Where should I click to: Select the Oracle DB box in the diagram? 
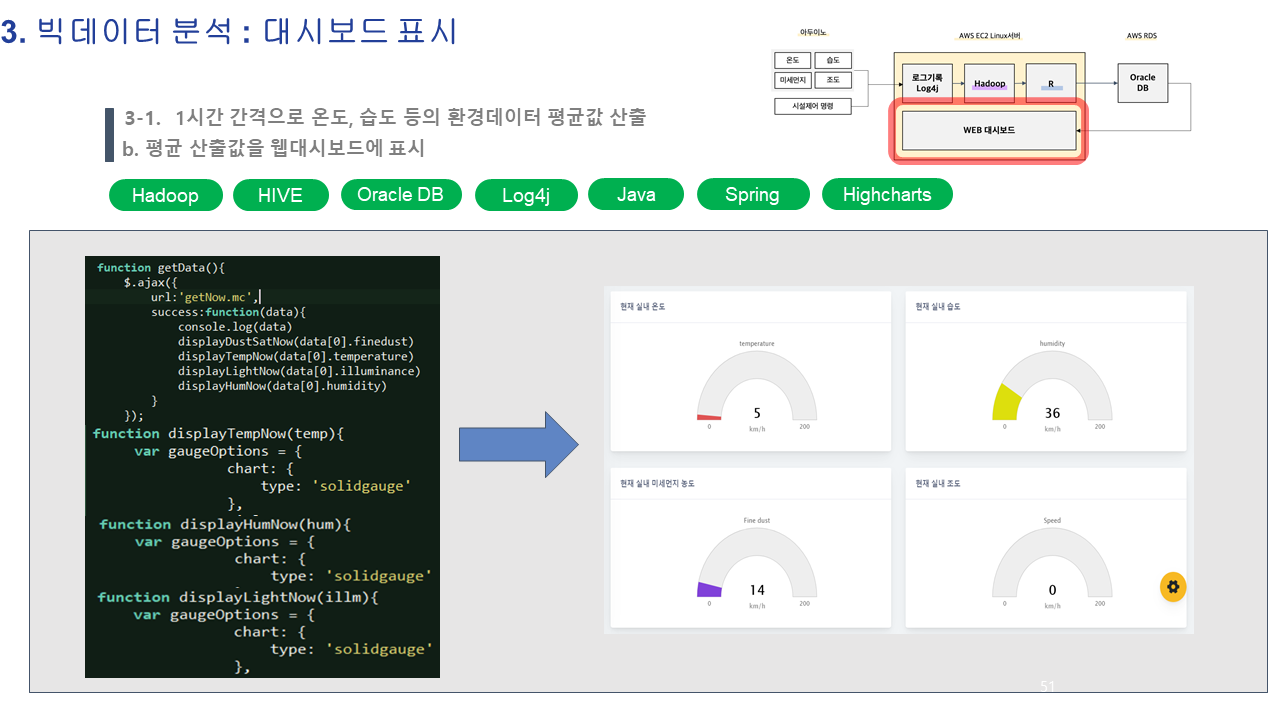pos(1142,83)
